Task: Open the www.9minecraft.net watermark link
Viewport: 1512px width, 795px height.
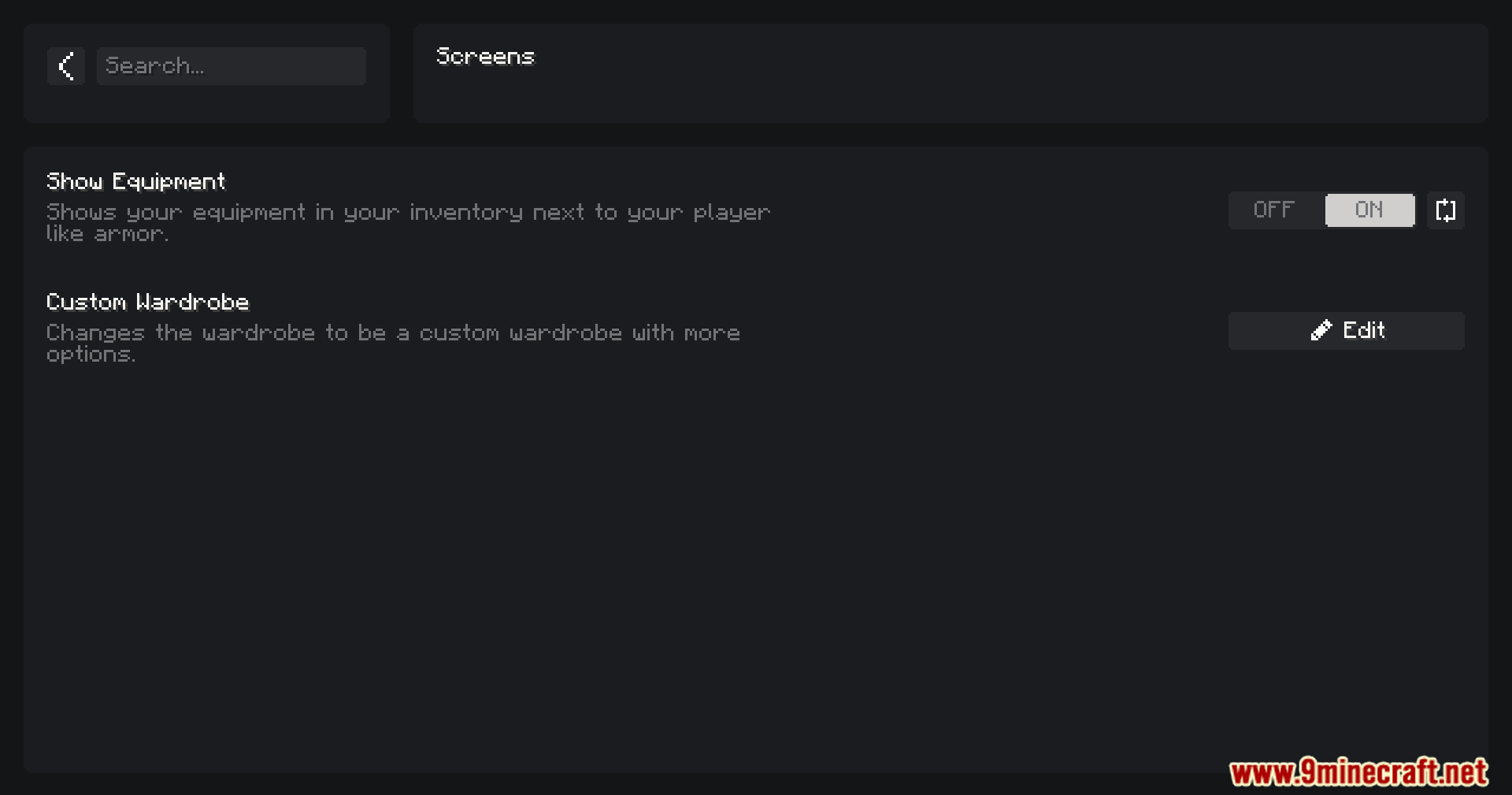Action: click(x=1358, y=772)
